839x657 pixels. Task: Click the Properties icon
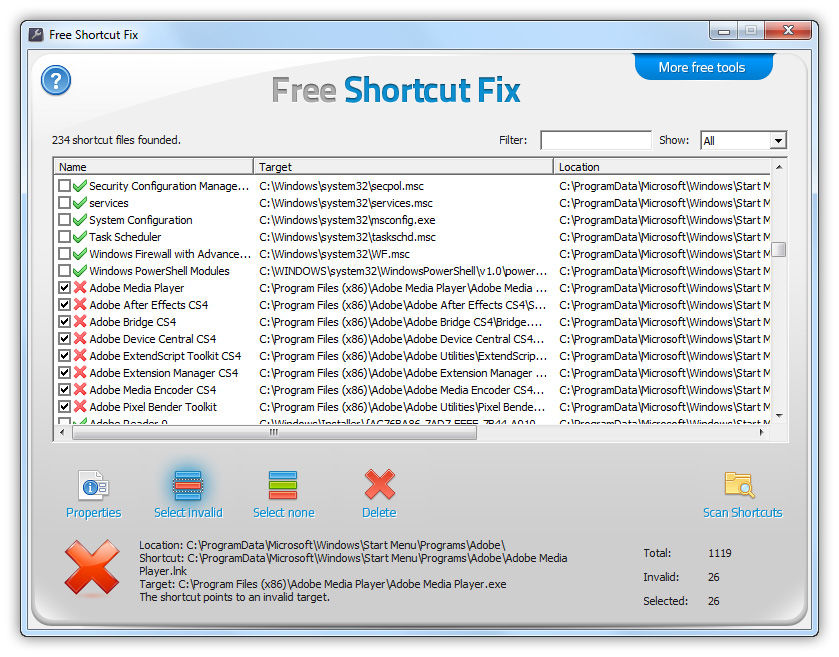tap(94, 486)
